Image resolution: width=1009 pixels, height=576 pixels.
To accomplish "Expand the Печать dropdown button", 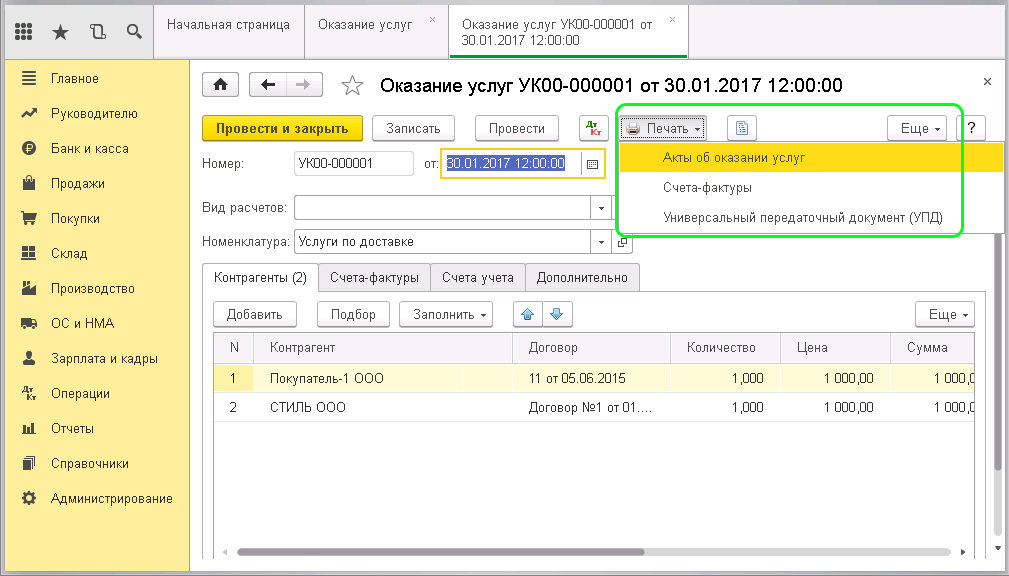I will 663,128.
